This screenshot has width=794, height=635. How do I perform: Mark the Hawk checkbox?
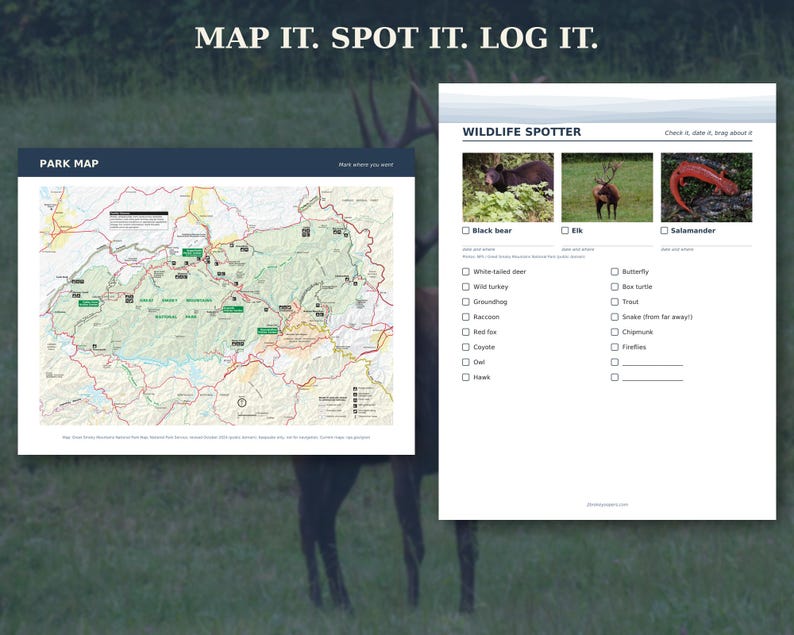coord(466,377)
